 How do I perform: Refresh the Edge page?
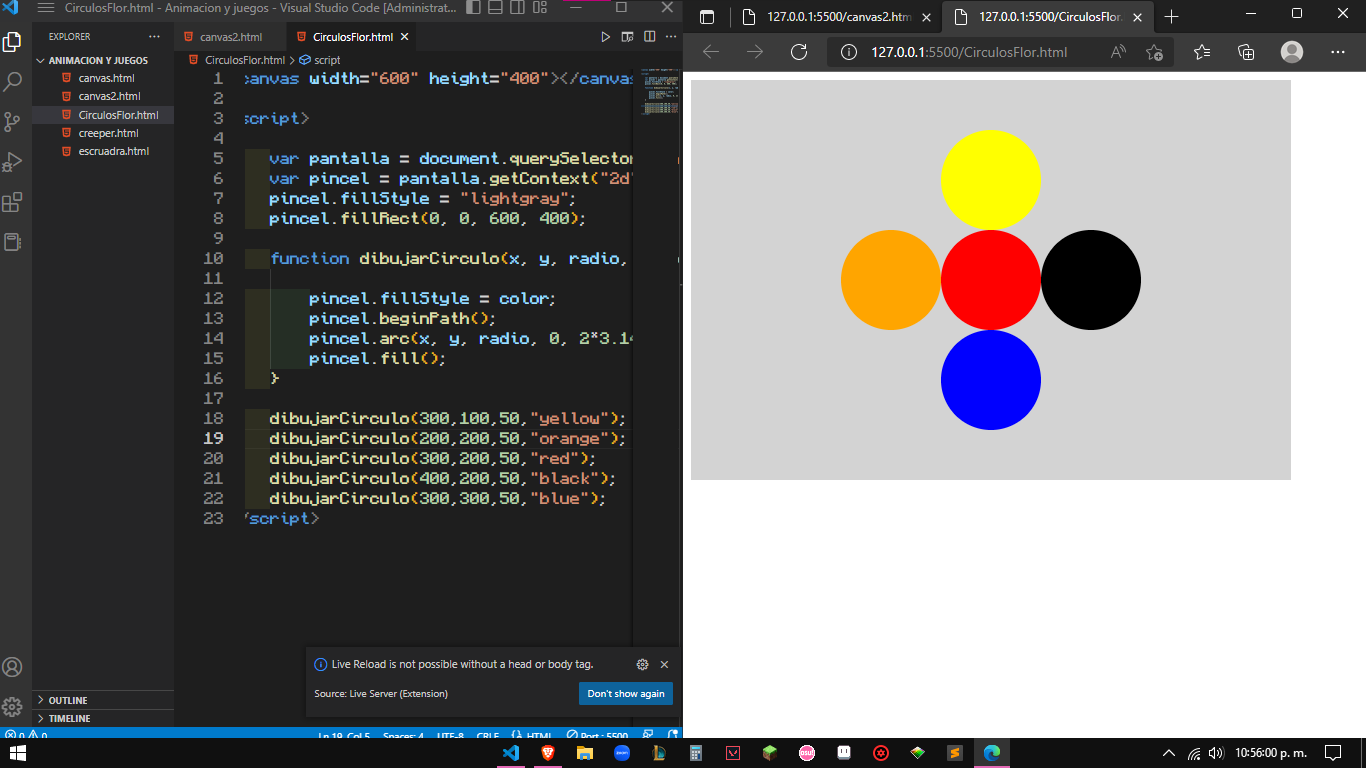tap(798, 52)
